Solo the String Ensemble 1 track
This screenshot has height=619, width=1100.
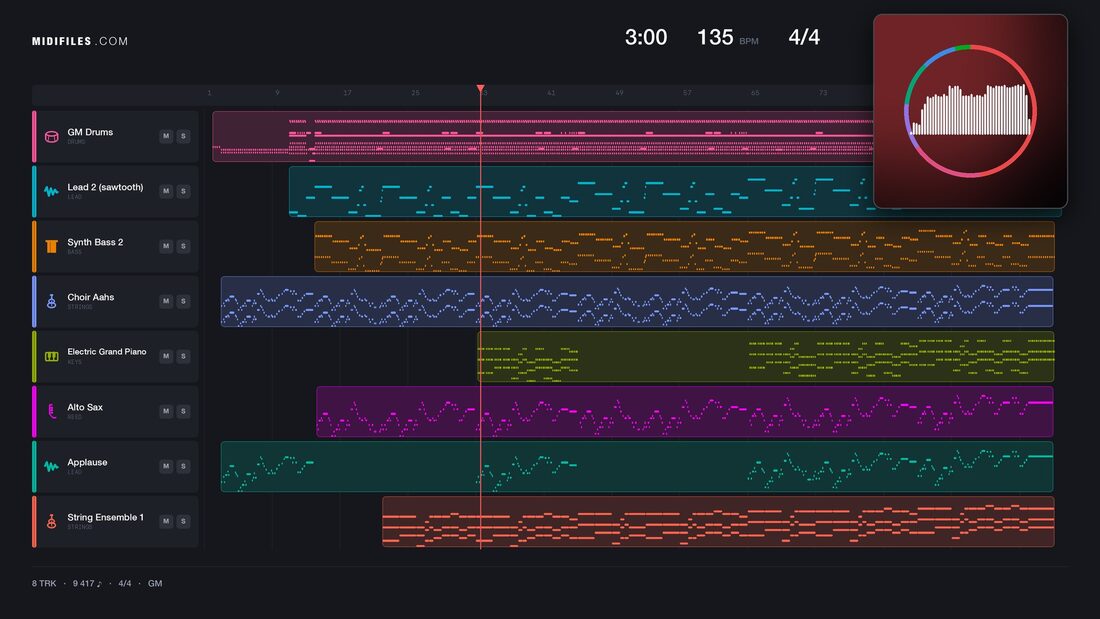183,521
